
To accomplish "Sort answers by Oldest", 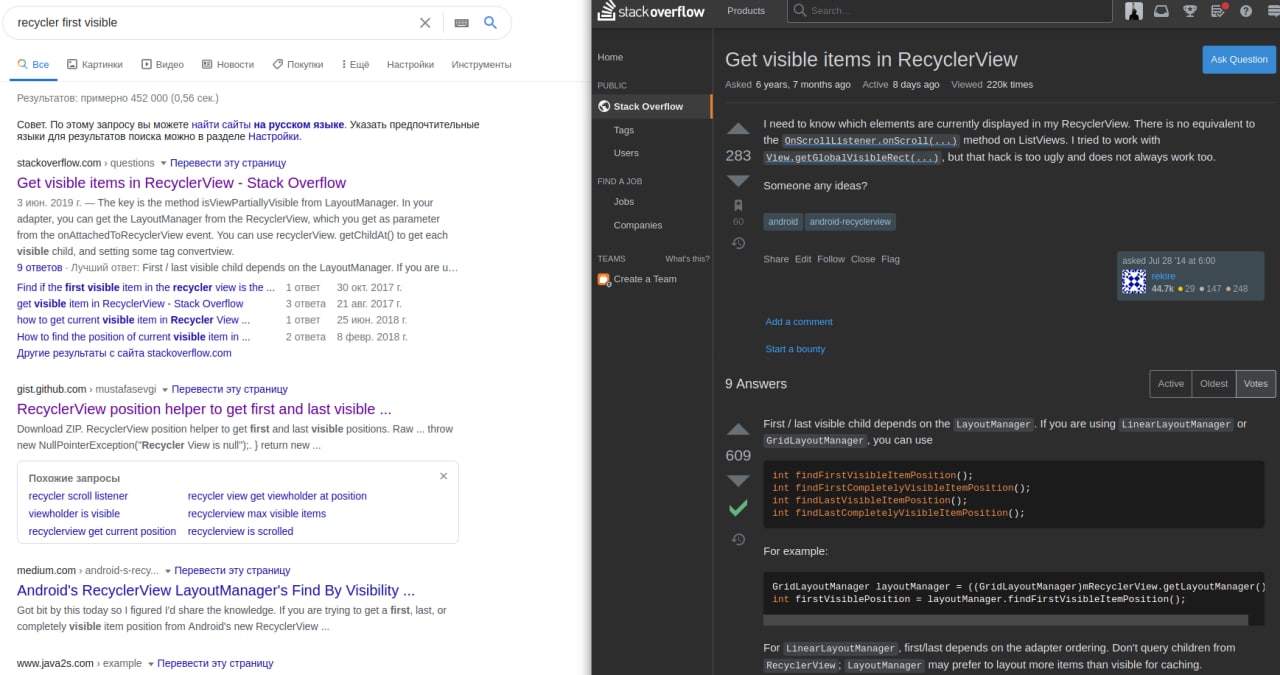I will (x=1213, y=384).
